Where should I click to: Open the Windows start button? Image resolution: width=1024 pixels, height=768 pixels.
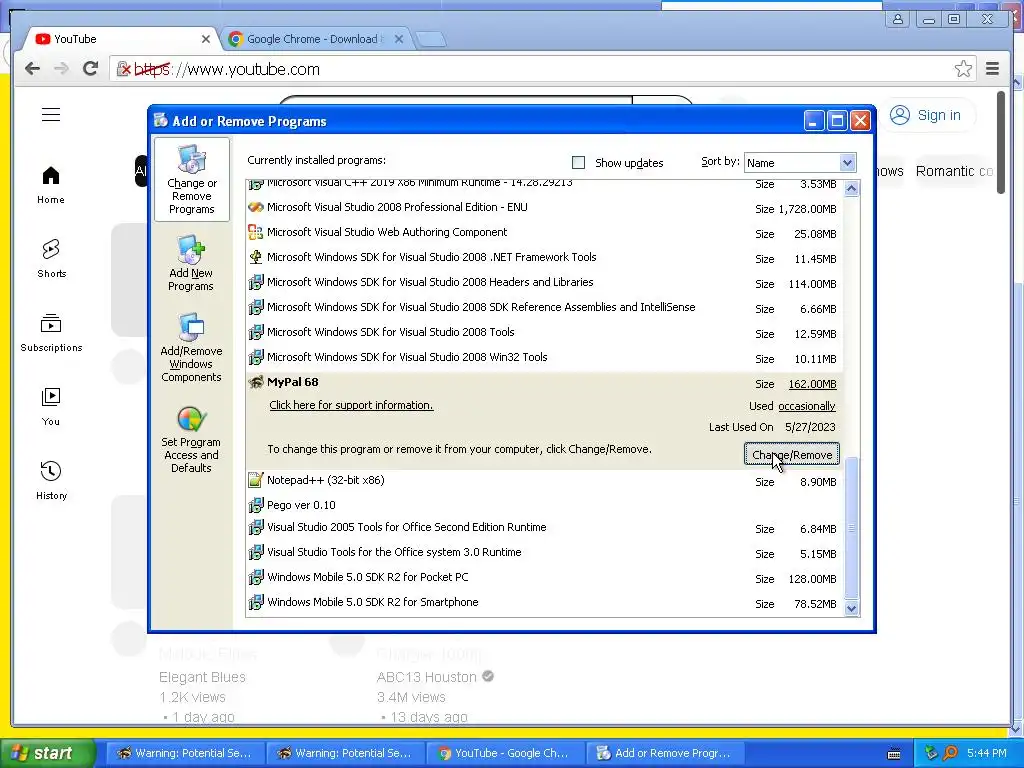coord(47,753)
